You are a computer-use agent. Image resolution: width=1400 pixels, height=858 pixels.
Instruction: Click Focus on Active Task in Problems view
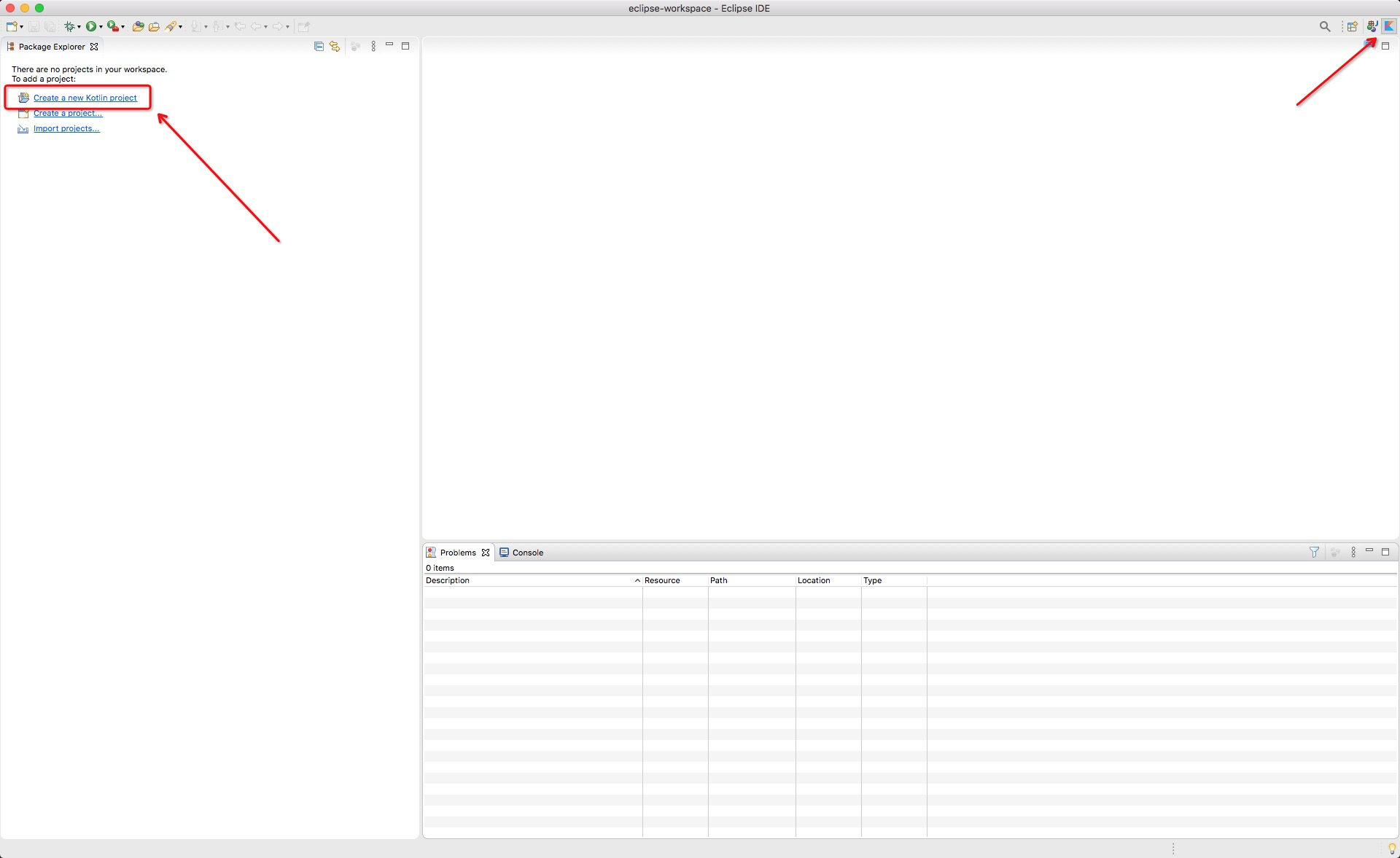1335,553
